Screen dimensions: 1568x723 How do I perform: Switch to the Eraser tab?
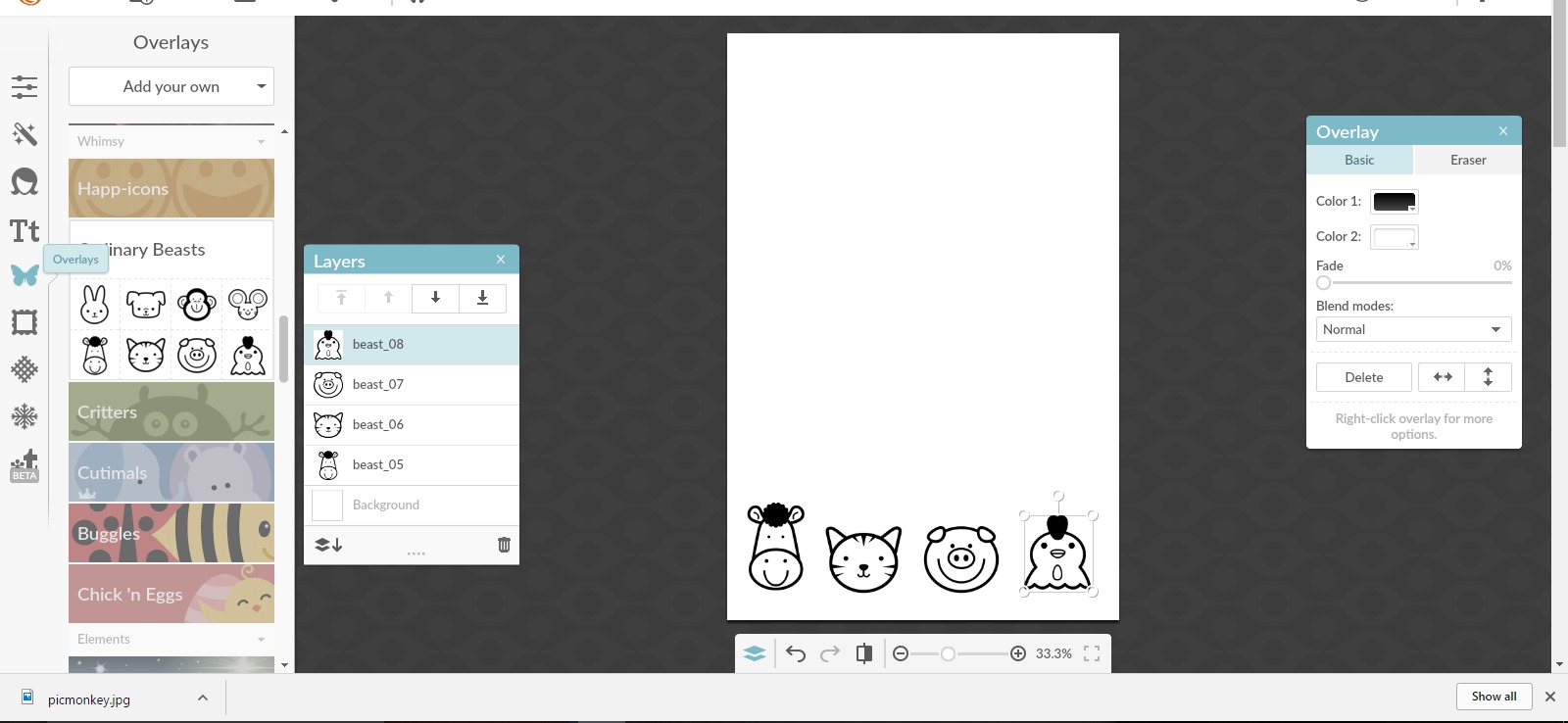tap(1468, 160)
